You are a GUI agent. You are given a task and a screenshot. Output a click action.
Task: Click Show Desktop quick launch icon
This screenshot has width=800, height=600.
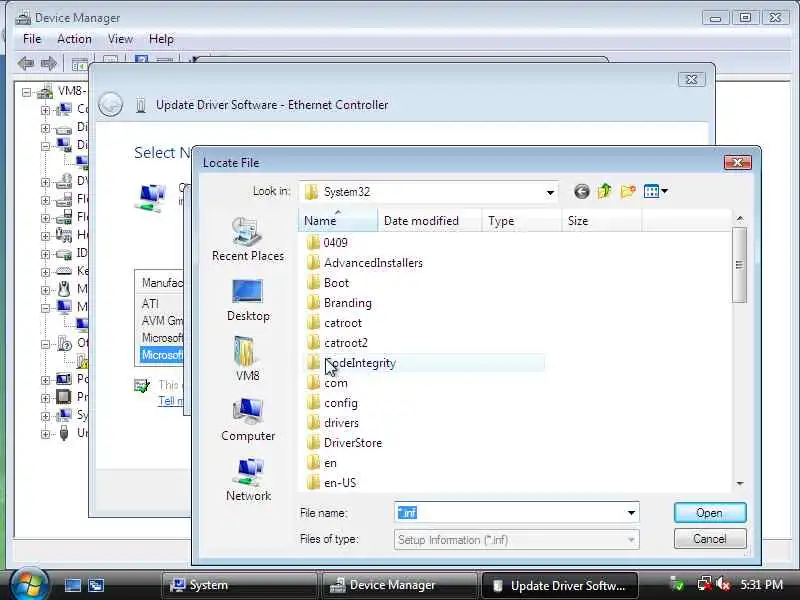click(72, 585)
